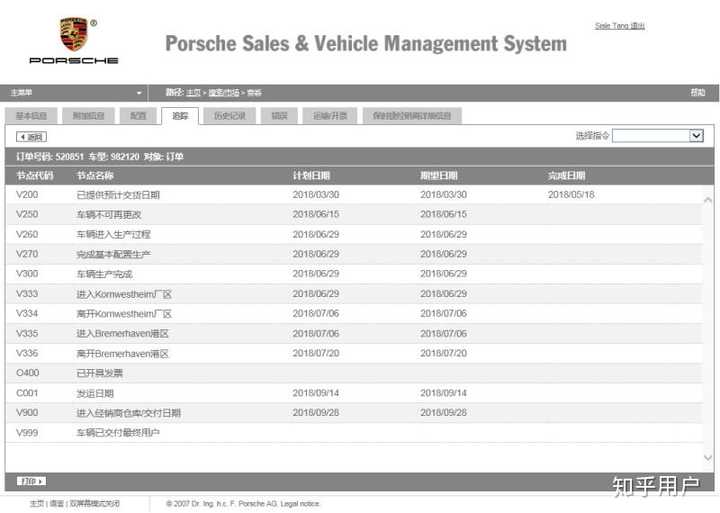Open the 配置 tab
Viewport: 720px width, 513px height.
[138, 116]
